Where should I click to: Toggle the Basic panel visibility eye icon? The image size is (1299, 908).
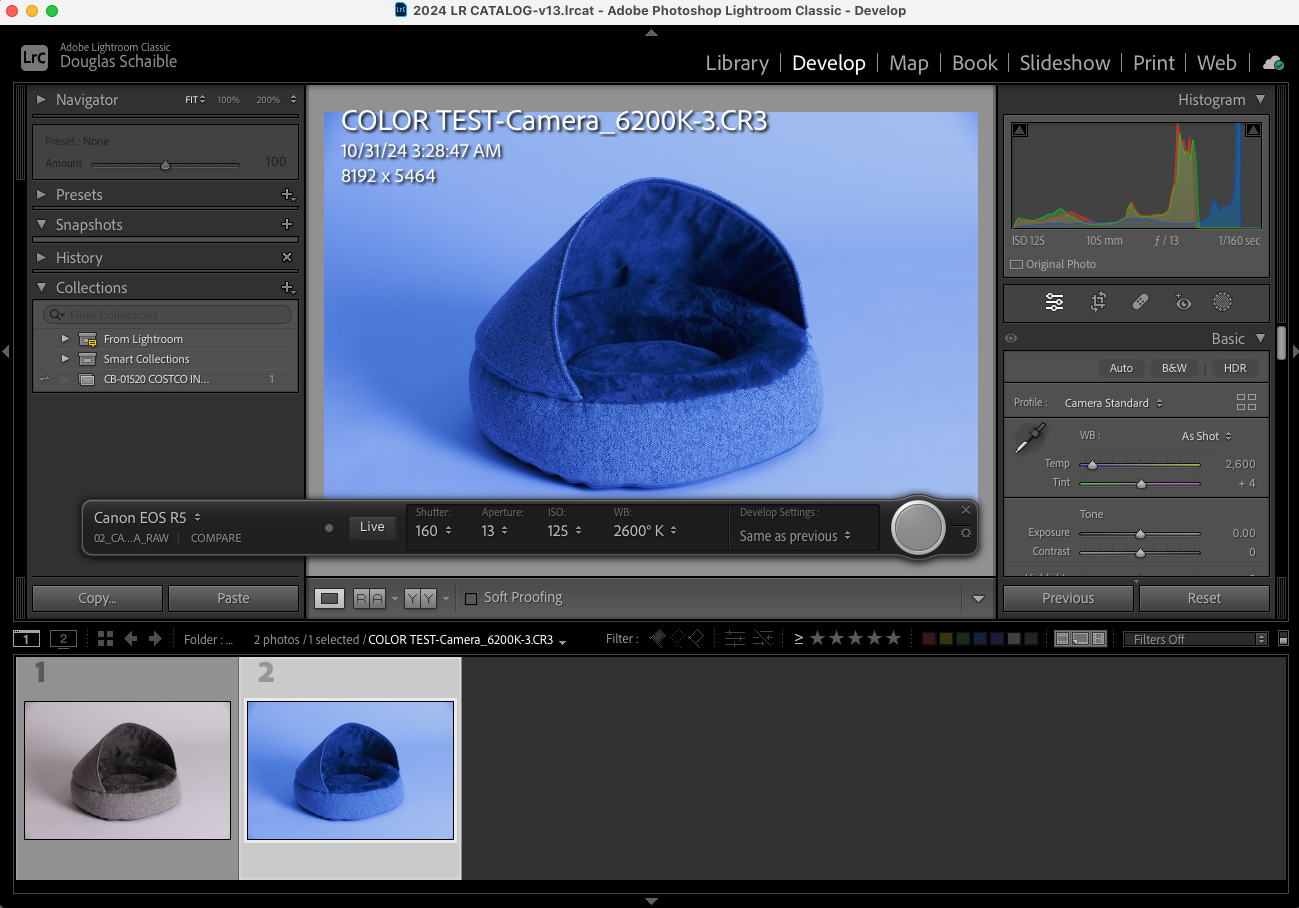[1011, 338]
